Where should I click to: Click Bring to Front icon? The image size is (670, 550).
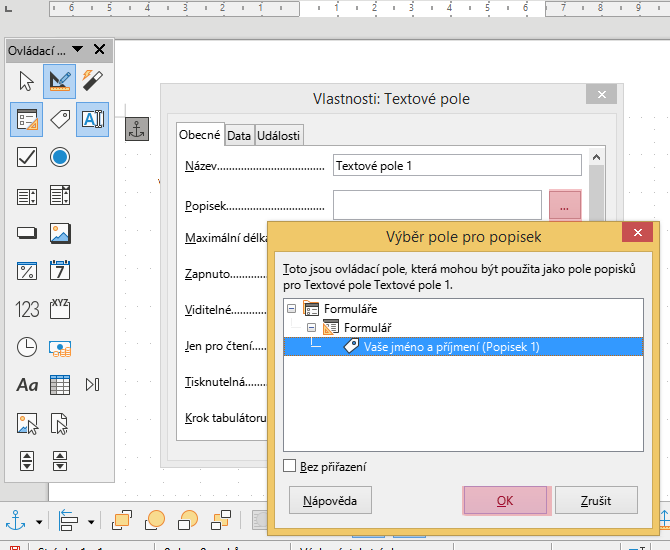tap(122, 521)
